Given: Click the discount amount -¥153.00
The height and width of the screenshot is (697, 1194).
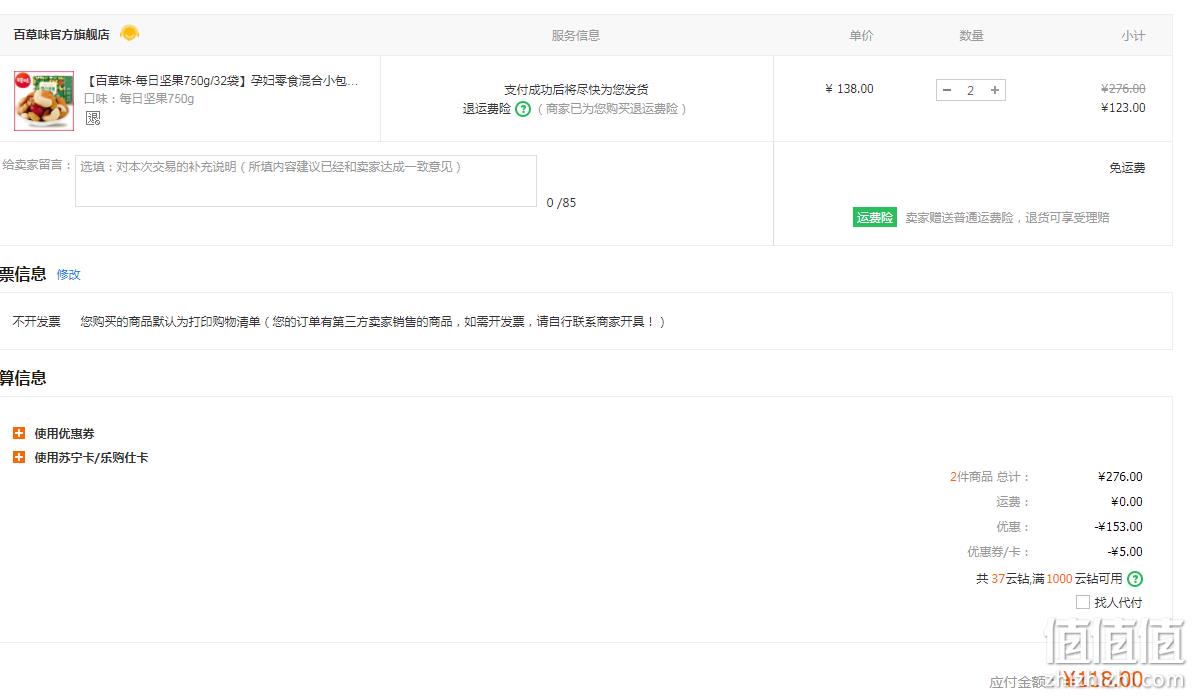Looking at the screenshot, I should pyautogui.click(x=1119, y=527).
